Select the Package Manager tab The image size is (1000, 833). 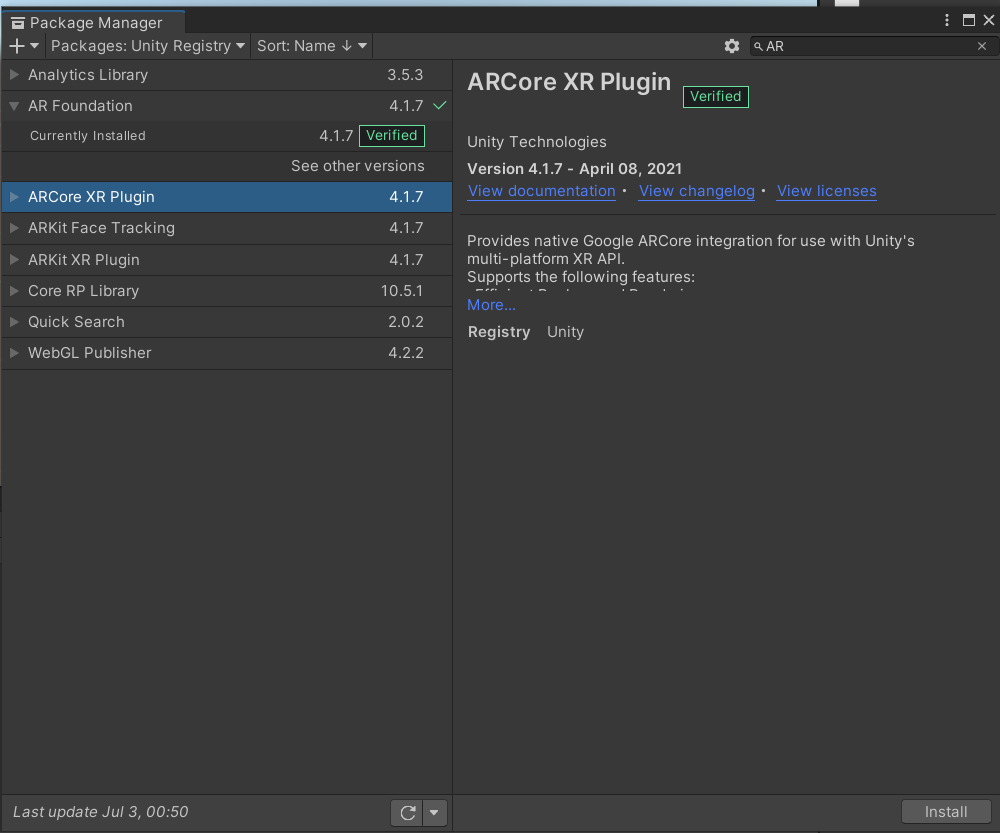pyautogui.click(x=94, y=23)
